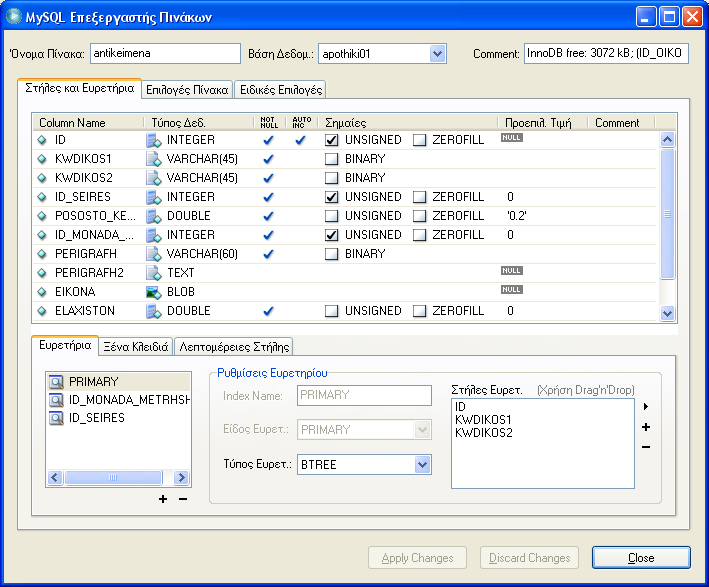Toggle UNSIGNED checkbox for ELAXISTON
This screenshot has height=587, width=709.
click(331, 311)
